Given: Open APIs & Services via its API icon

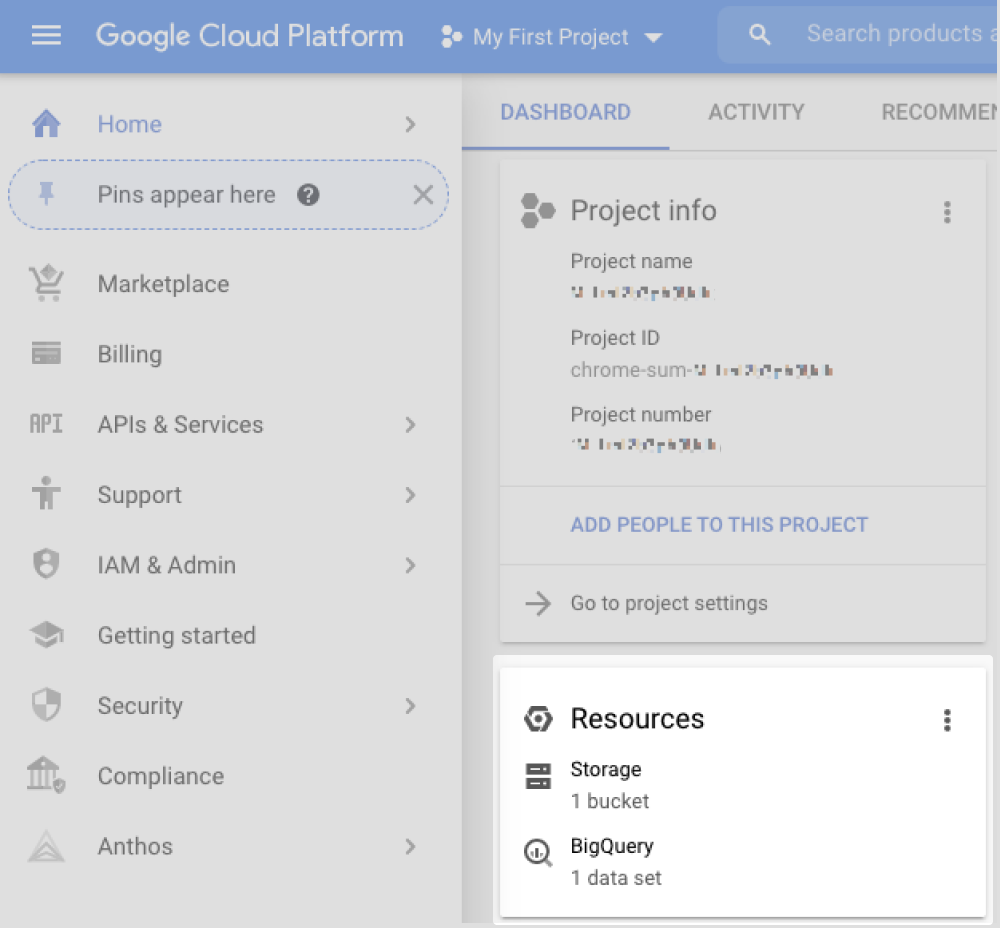Looking at the screenshot, I should (x=46, y=424).
